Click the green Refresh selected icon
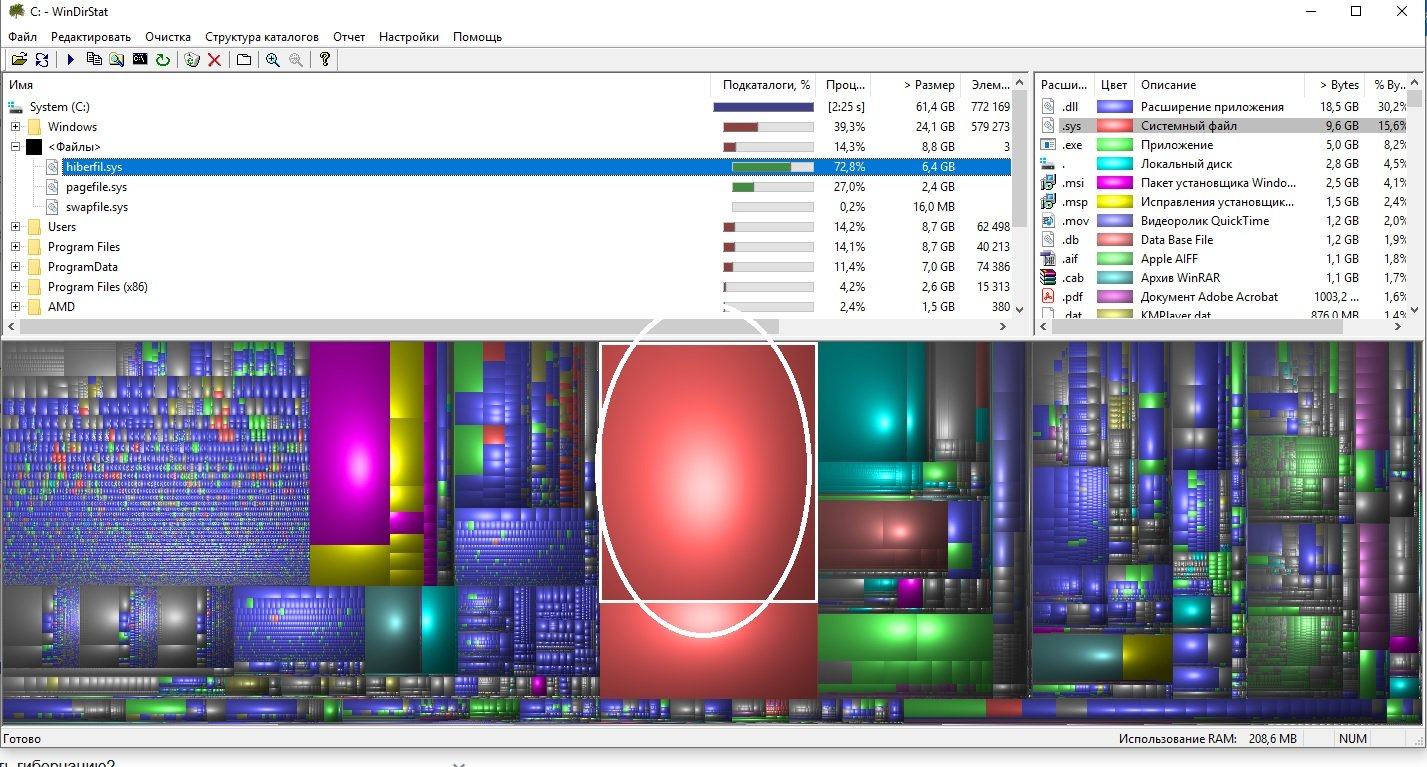Image resolution: width=1427 pixels, height=767 pixels. [x=162, y=60]
